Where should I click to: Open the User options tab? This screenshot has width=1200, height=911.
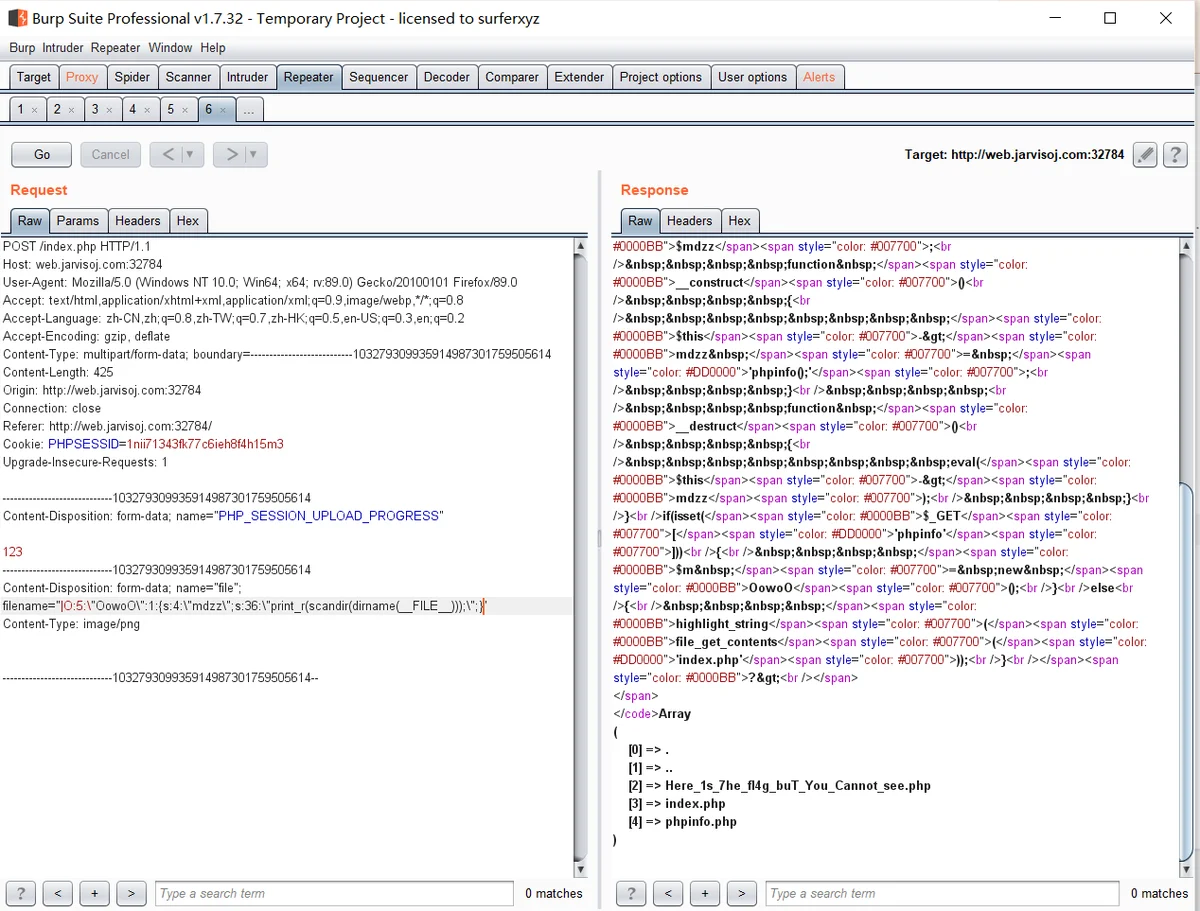753,77
